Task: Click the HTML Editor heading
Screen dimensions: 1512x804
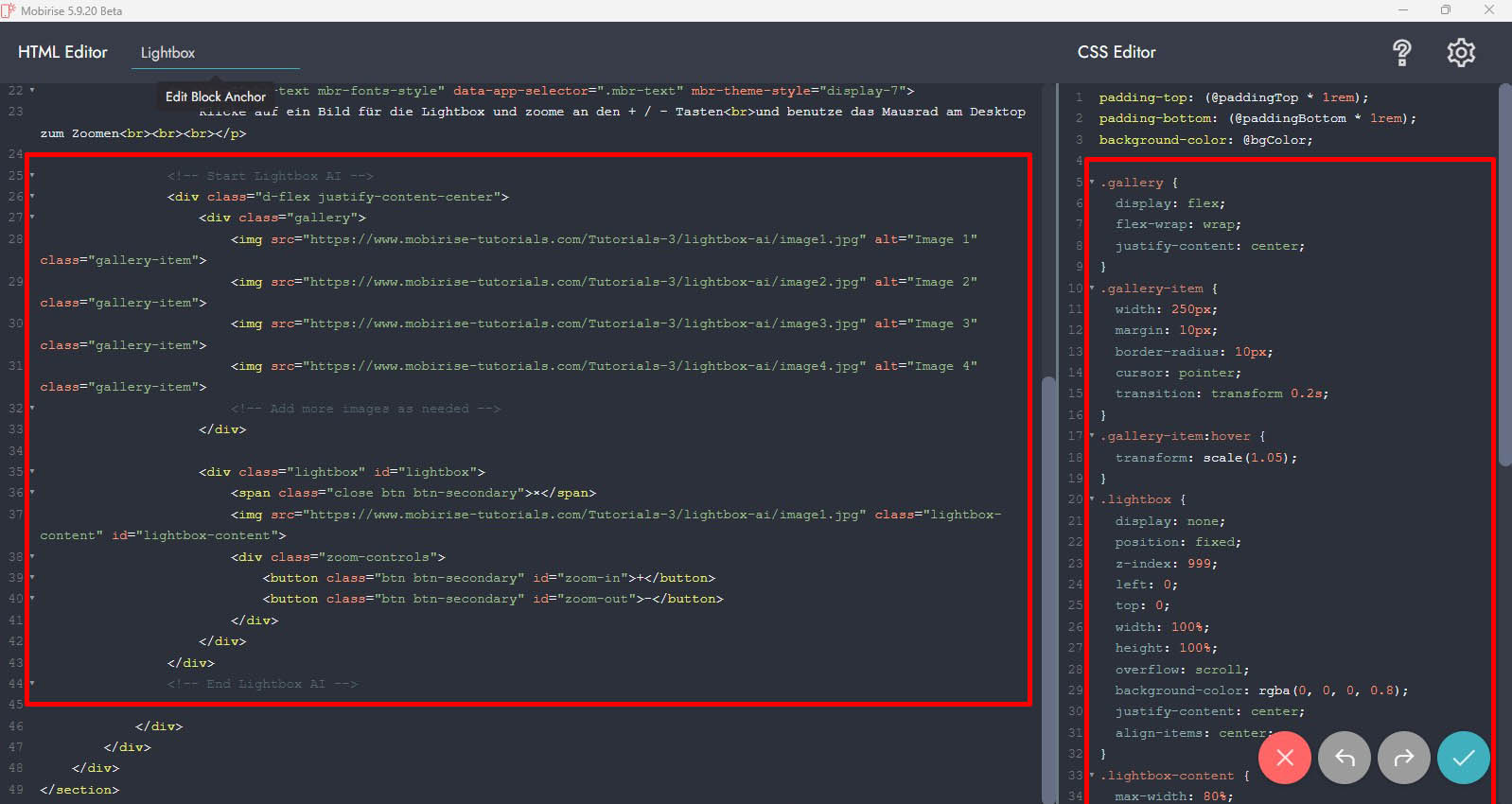Action: pyautogui.click(x=62, y=53)
